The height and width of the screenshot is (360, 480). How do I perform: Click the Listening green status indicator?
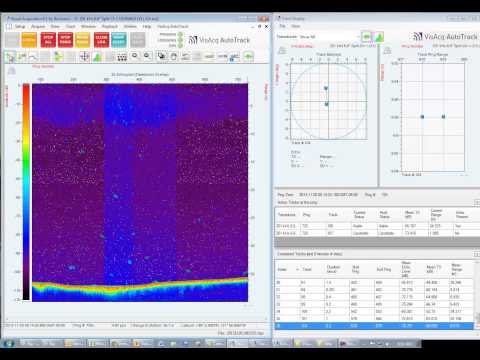click(180, 40)
